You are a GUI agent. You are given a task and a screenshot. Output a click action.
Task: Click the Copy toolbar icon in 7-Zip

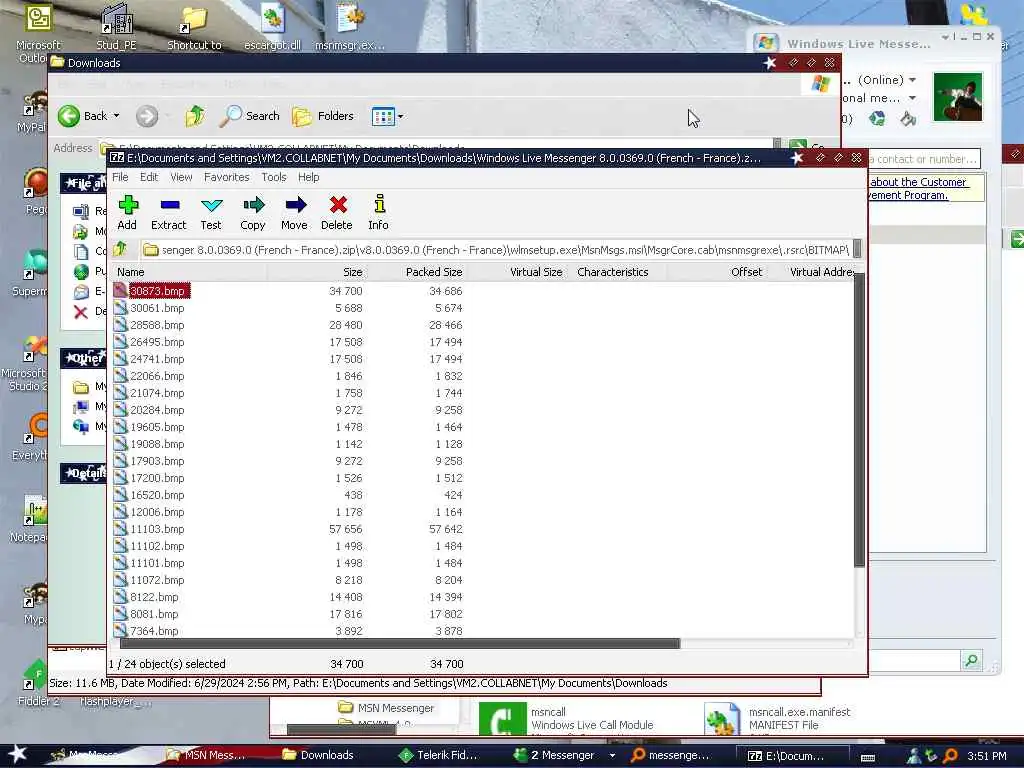pos(253,212)
